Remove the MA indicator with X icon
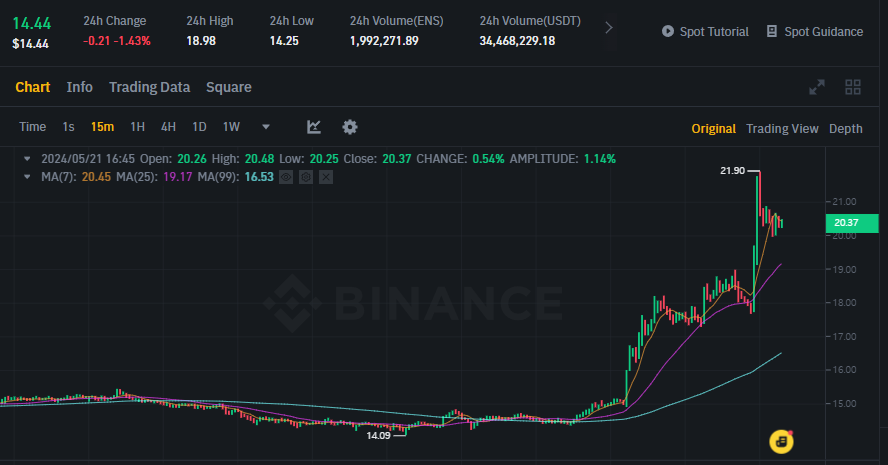888x465 pixels. [326, 177]
